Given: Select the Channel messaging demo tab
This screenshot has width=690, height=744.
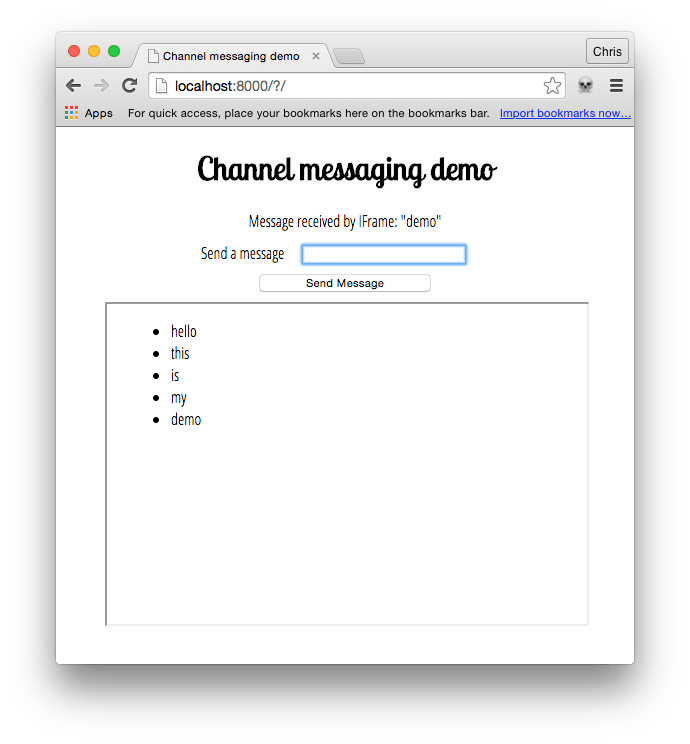Looking at the screenshot, I should coord(230,56).
